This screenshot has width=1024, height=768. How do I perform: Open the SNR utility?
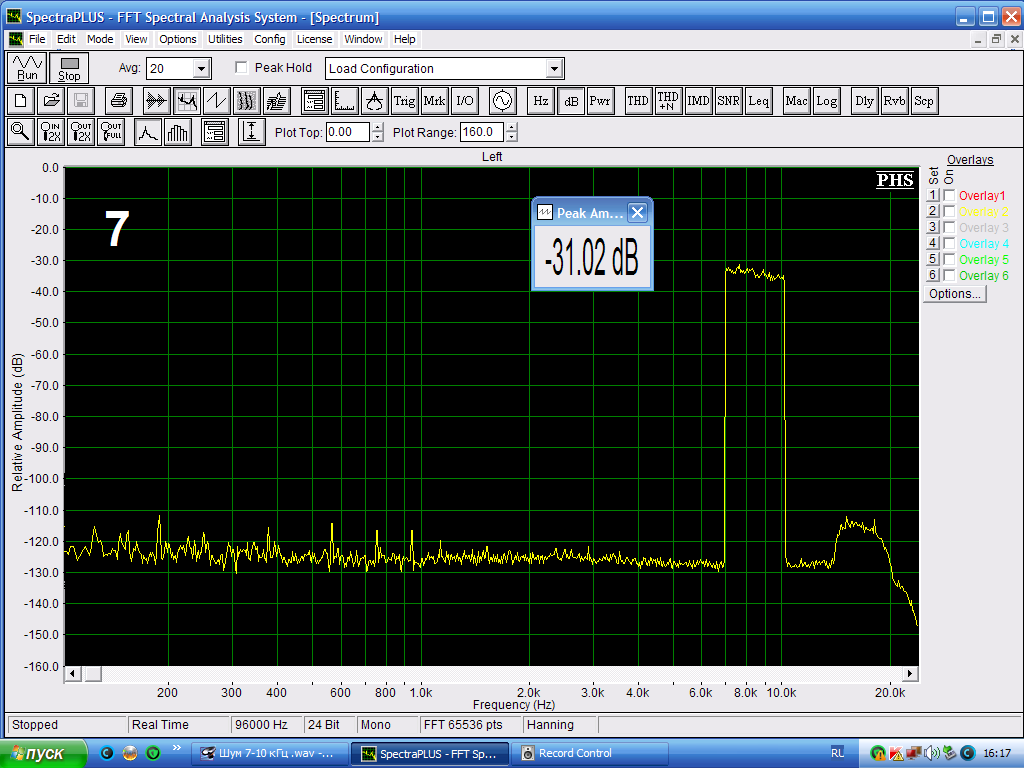(728, 101)
